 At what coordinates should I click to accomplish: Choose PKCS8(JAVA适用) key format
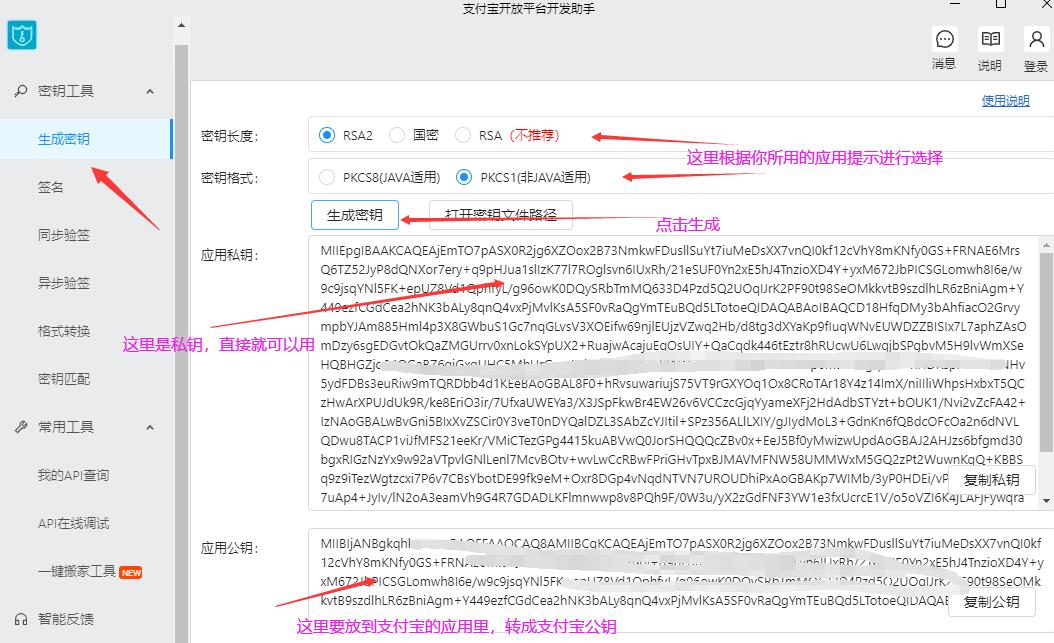[328, 176]
